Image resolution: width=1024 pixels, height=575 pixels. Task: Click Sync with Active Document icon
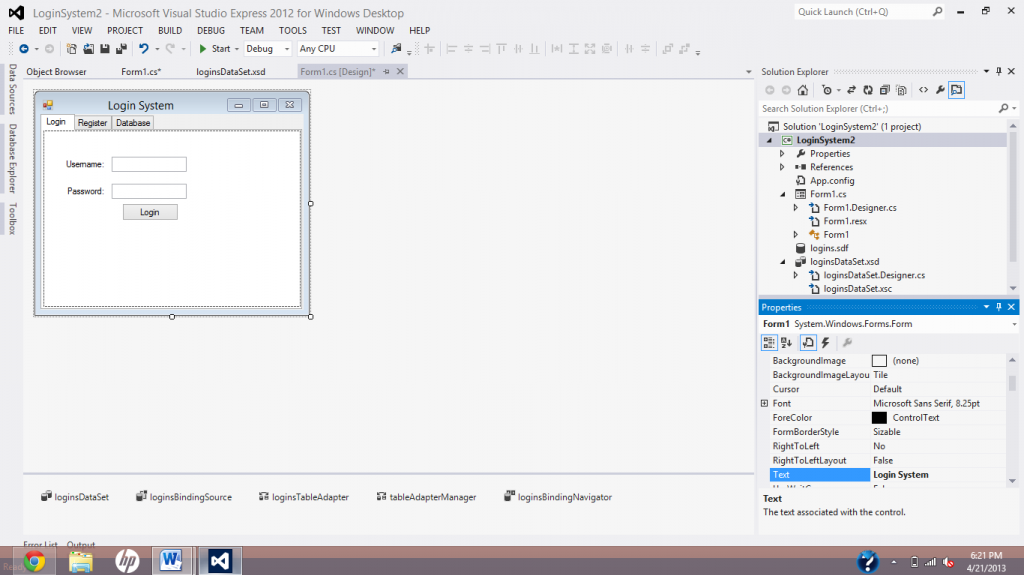click(x=851, y=90)
